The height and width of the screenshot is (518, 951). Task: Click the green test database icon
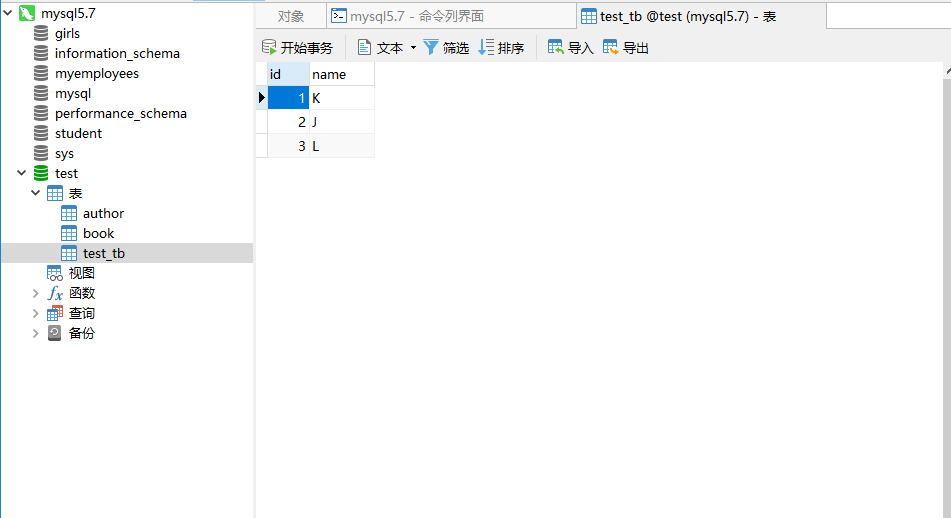point(41,173)
